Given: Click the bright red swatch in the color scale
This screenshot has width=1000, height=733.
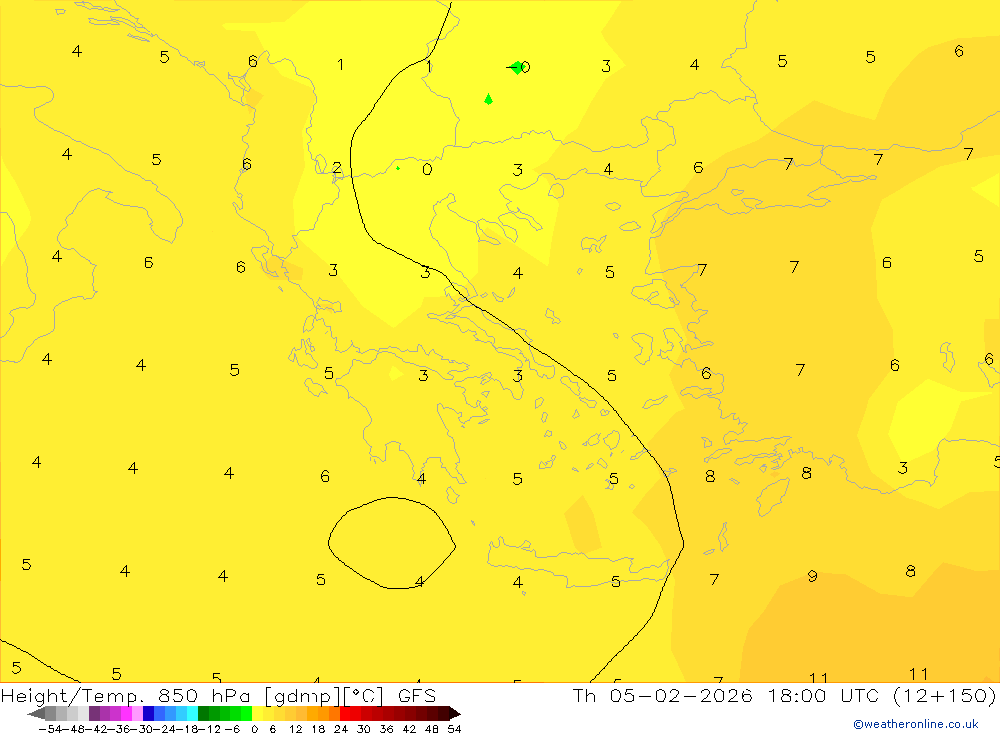Looking at the screenshot, I should [x=345, y=713].
